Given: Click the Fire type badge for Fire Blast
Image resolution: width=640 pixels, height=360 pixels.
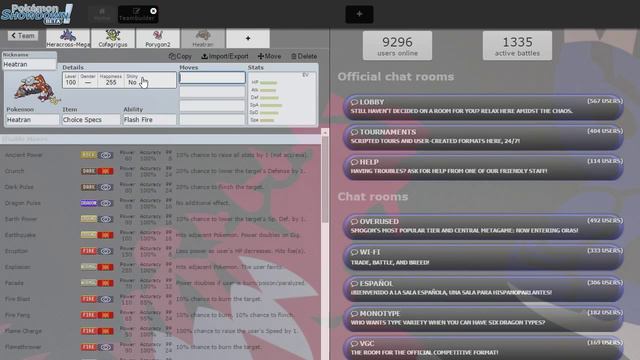Looking at the screenshot, I should click(x=89, y=299).
